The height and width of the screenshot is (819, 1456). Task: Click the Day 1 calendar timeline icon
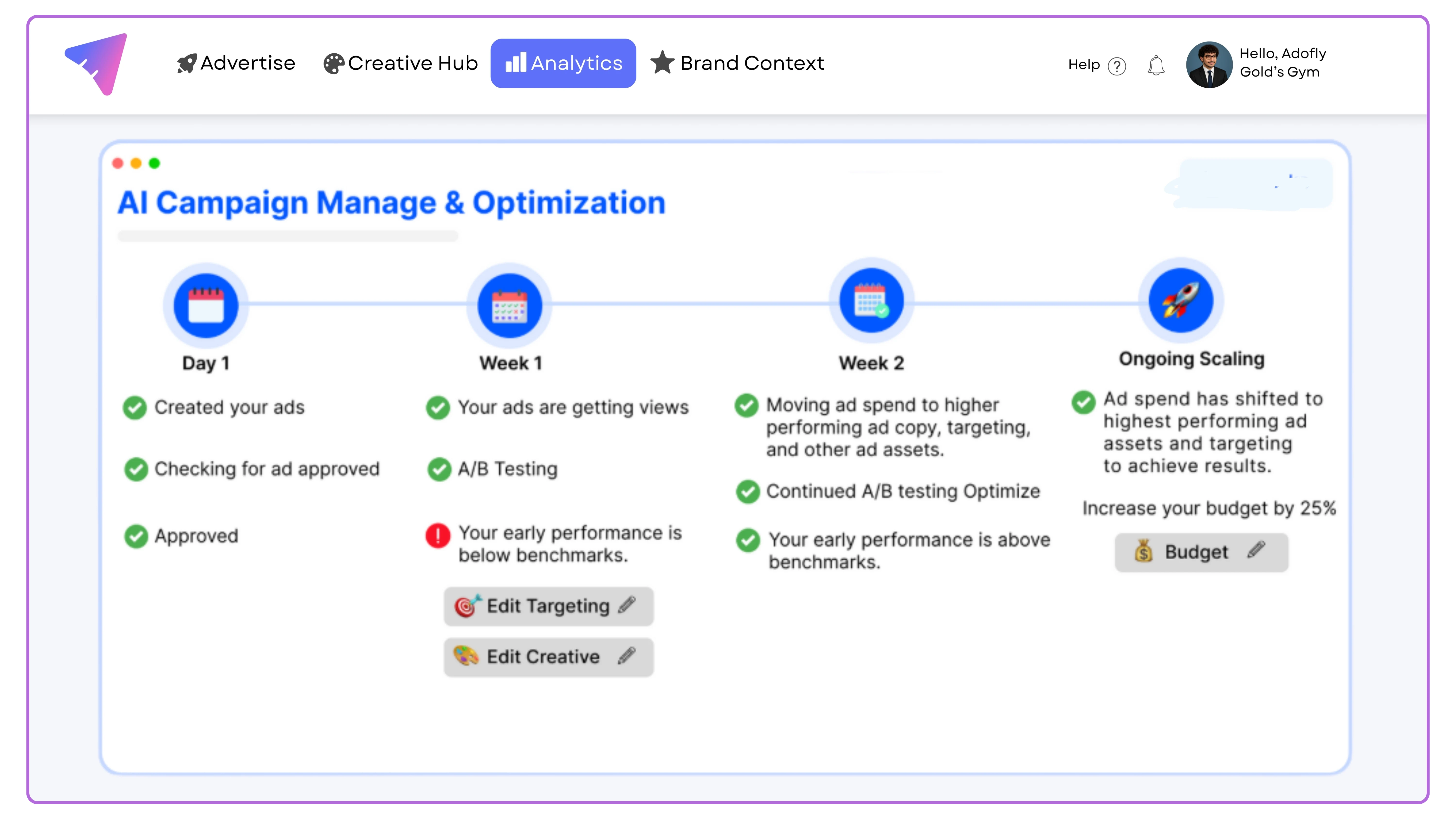(x=206, y=305)
